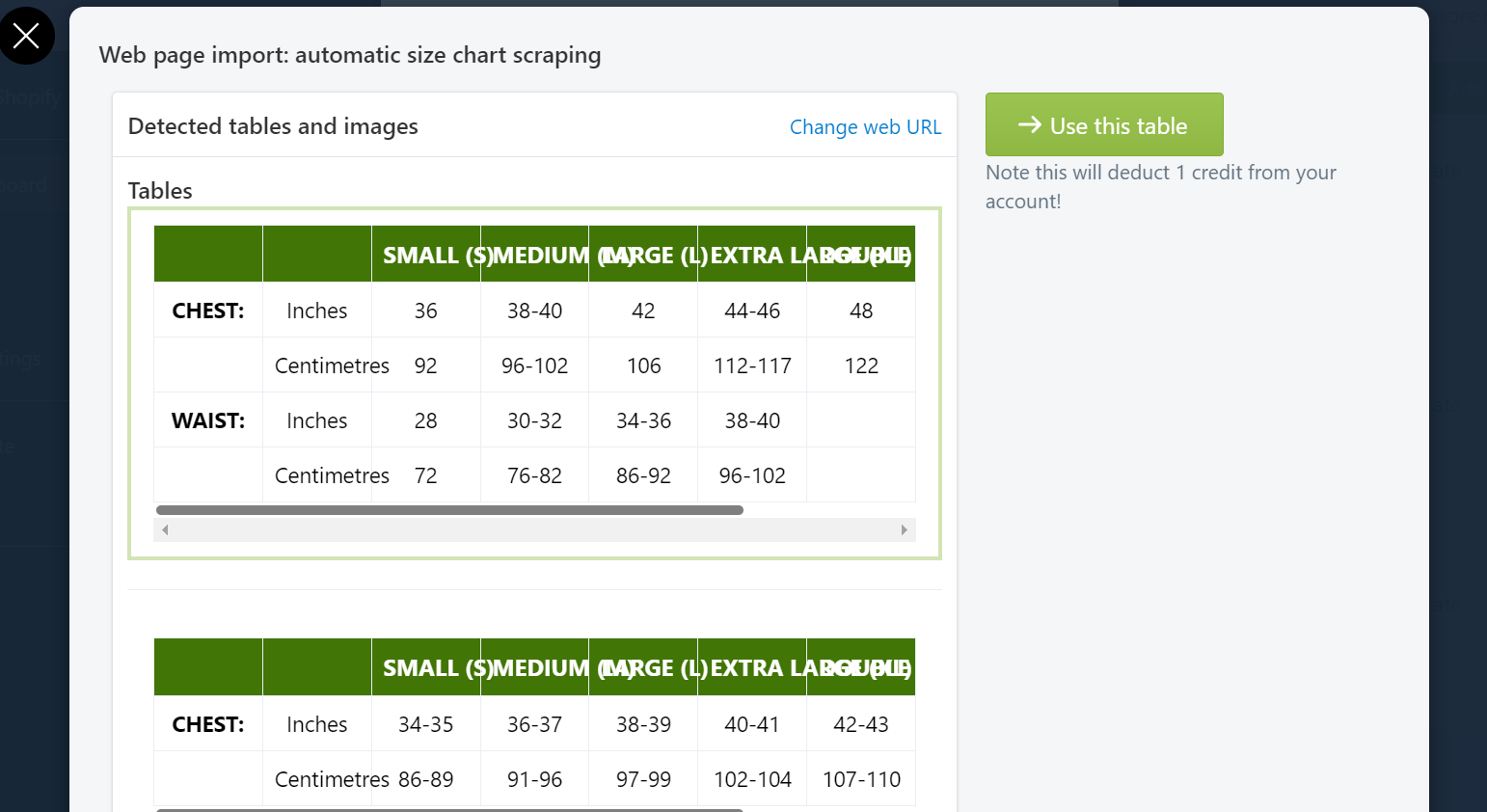Select chest inches cell 48
Screen dimensions: 1487x812
pyautogui.click(x=861, y=311)
